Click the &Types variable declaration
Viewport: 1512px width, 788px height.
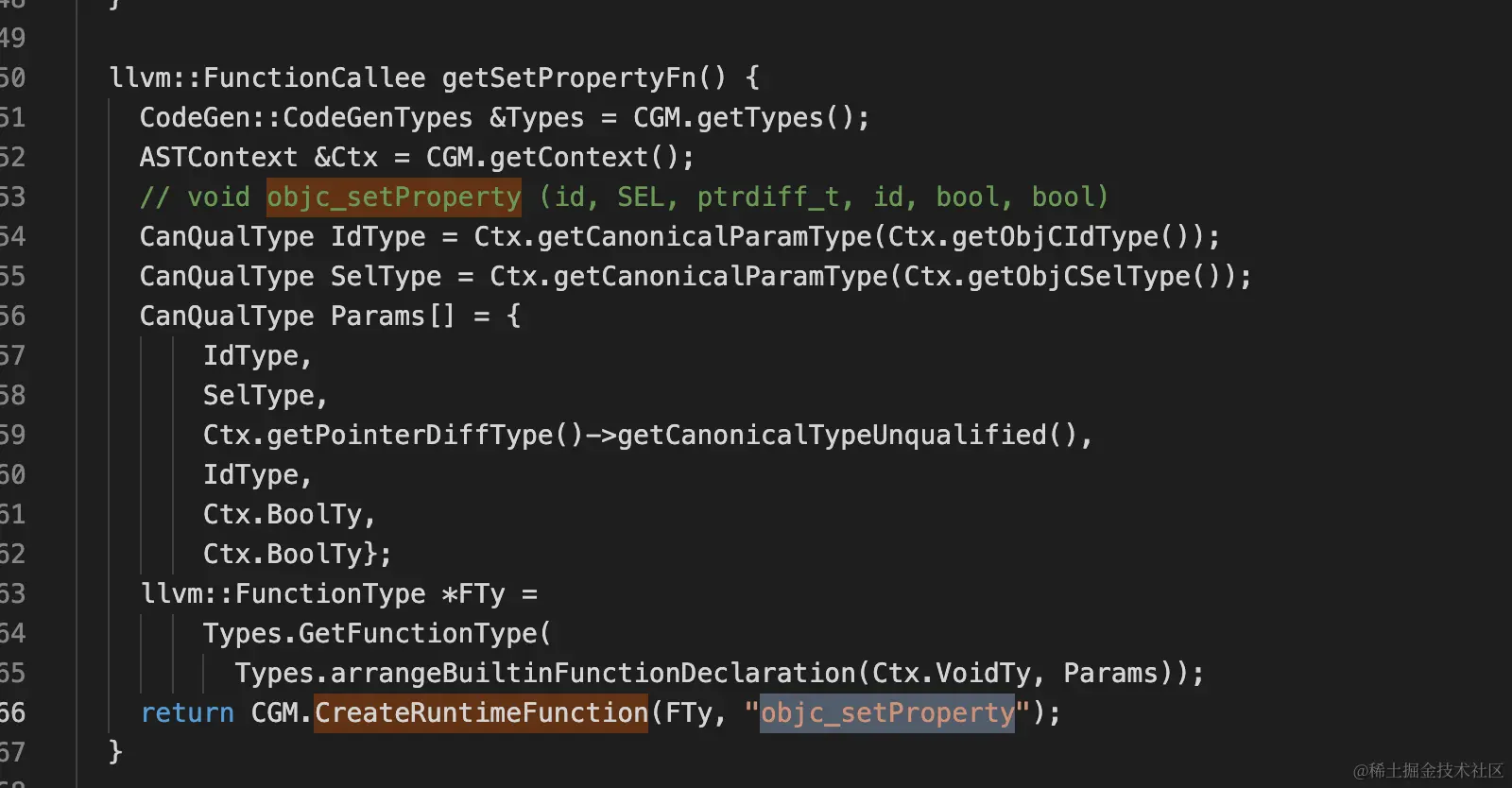pyautogui.click(x=537, y=117)
